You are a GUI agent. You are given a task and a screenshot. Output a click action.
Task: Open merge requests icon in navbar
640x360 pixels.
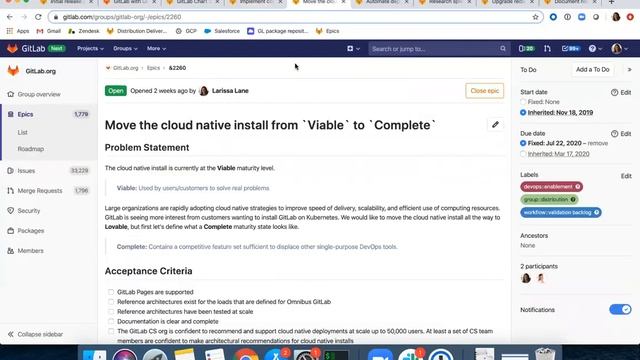[547, 49]
